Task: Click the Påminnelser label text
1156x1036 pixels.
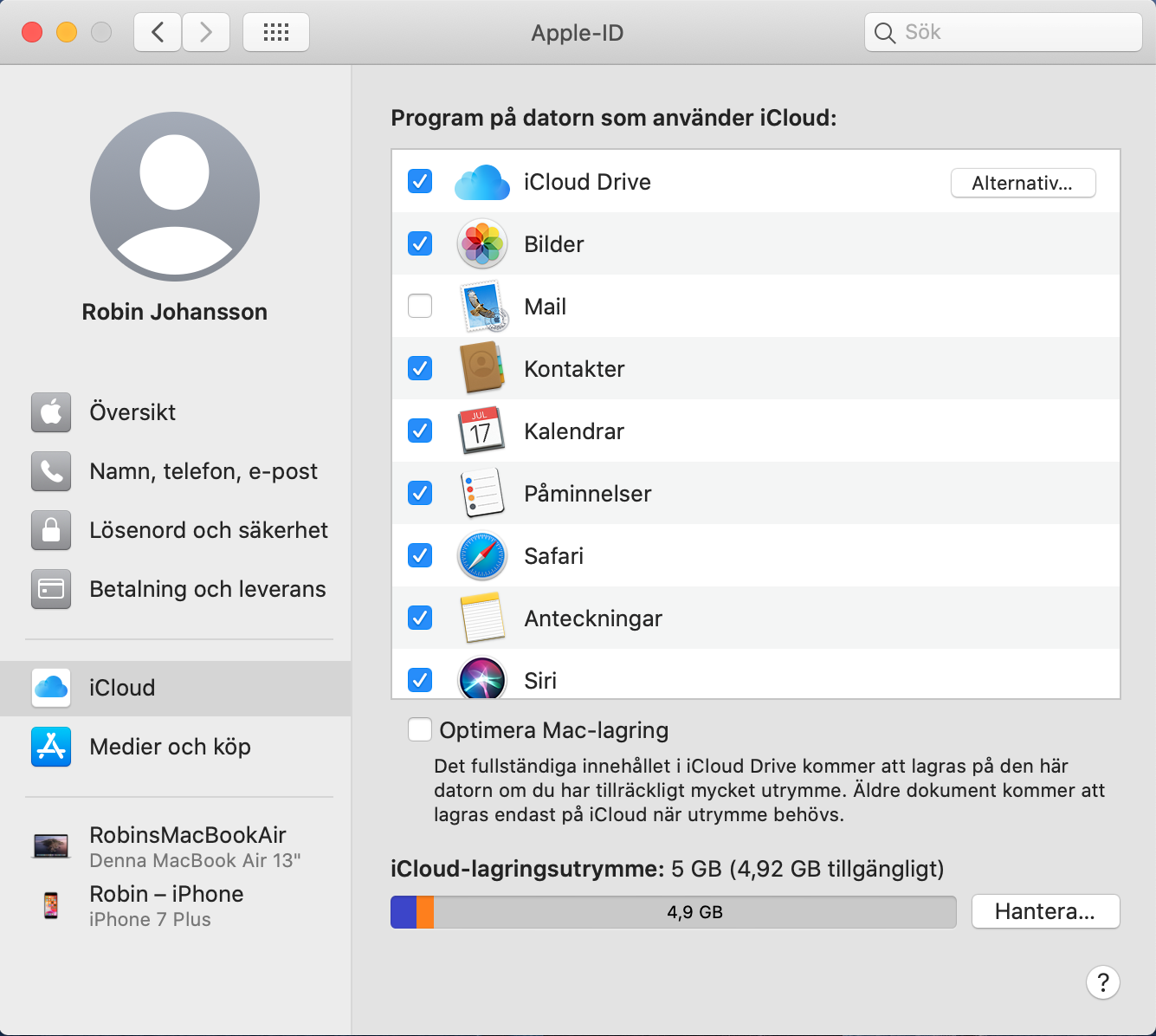Action: pyautogui.click(x=588, y=494)
